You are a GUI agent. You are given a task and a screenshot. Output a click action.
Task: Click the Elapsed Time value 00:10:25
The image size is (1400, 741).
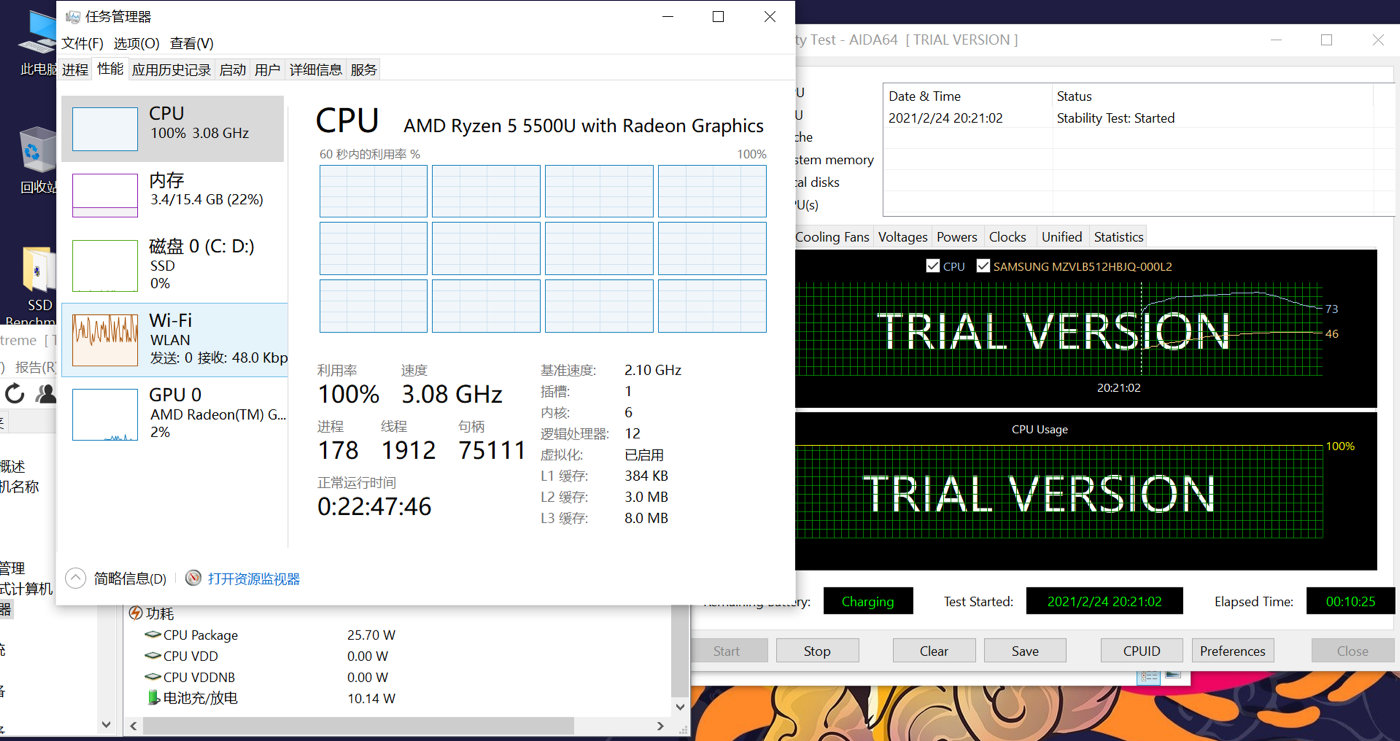point(1350,601)
